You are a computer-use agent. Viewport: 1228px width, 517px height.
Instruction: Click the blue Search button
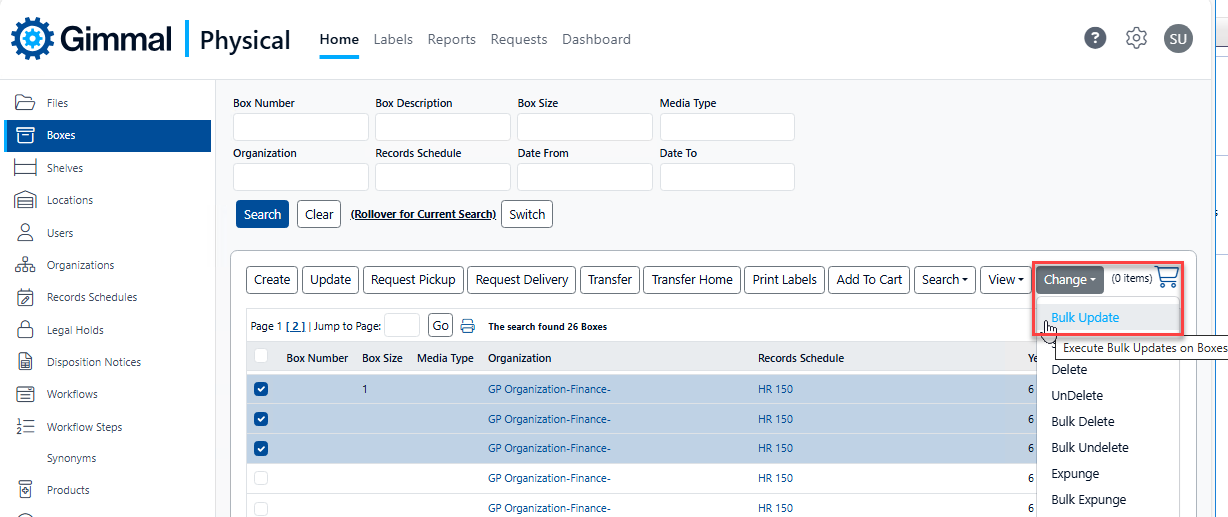pyautogui.click(x=262, y=214)
